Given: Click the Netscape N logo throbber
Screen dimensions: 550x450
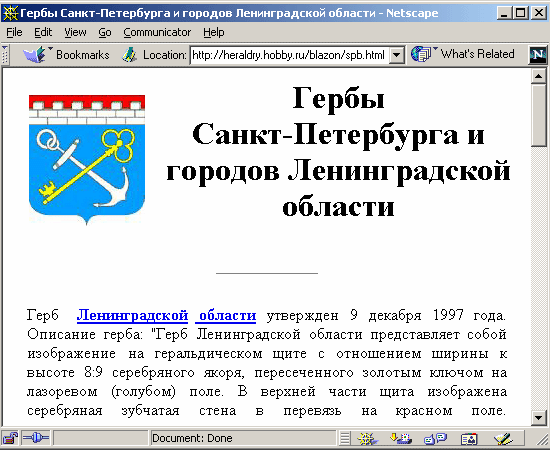Looking at the screenshot, I should tap(537, 55).
